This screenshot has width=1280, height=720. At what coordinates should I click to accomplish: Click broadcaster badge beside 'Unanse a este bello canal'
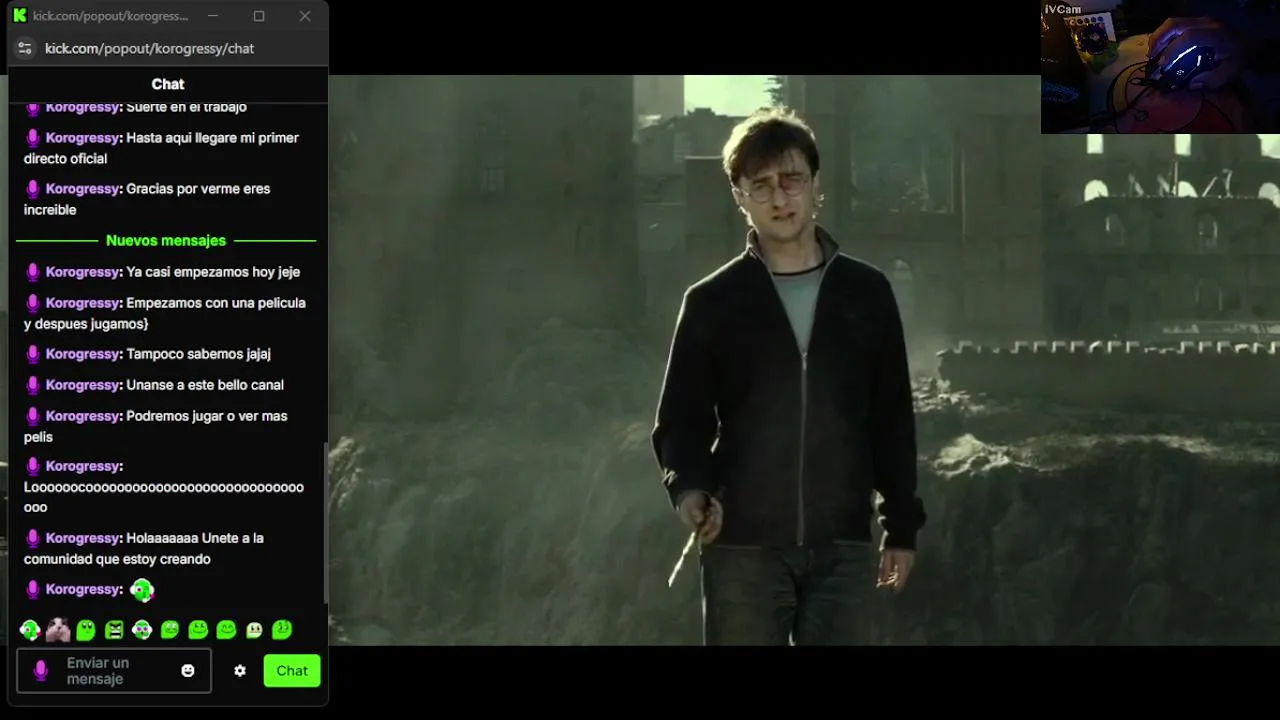point(33,385)
